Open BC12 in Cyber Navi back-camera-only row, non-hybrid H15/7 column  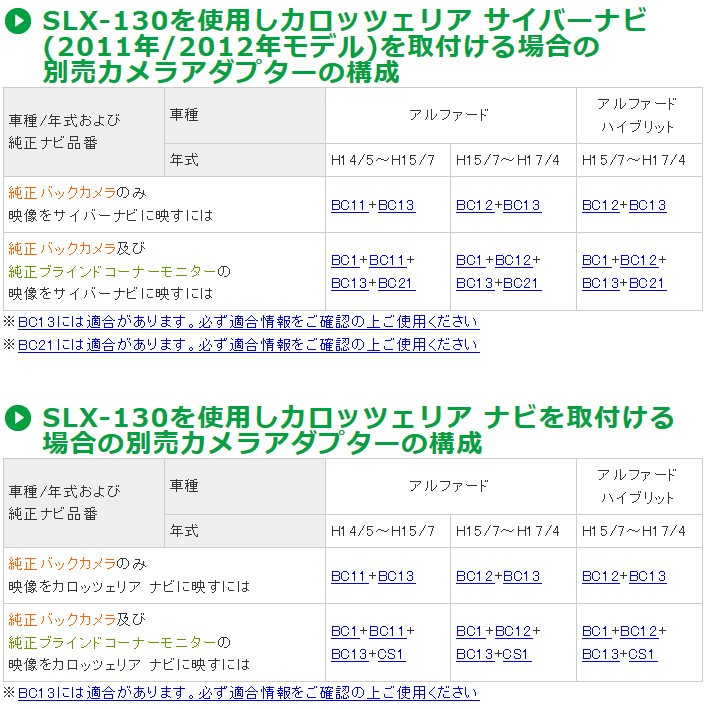[x=475, y=206]
